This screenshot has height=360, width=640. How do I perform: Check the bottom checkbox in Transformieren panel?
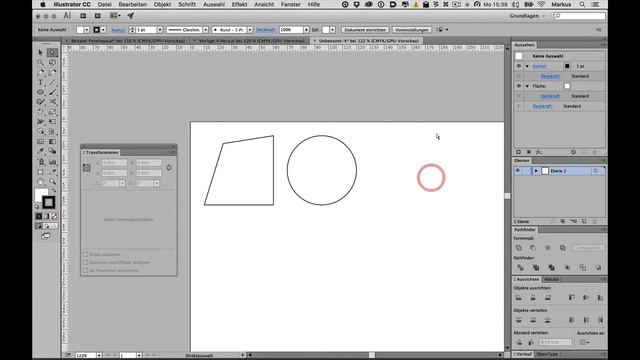(86, 270)
